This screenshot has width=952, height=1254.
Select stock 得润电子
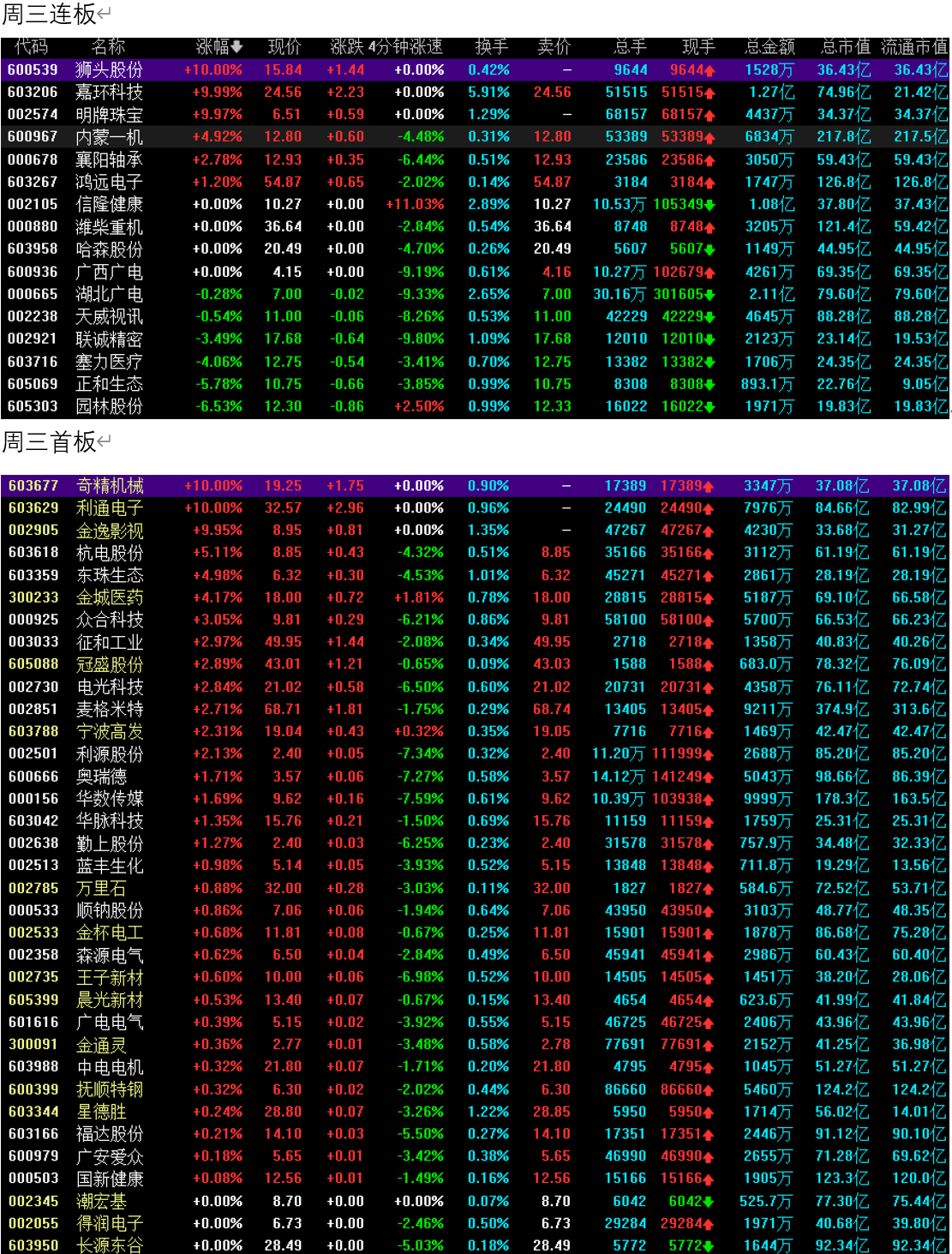coord(110,1224)
